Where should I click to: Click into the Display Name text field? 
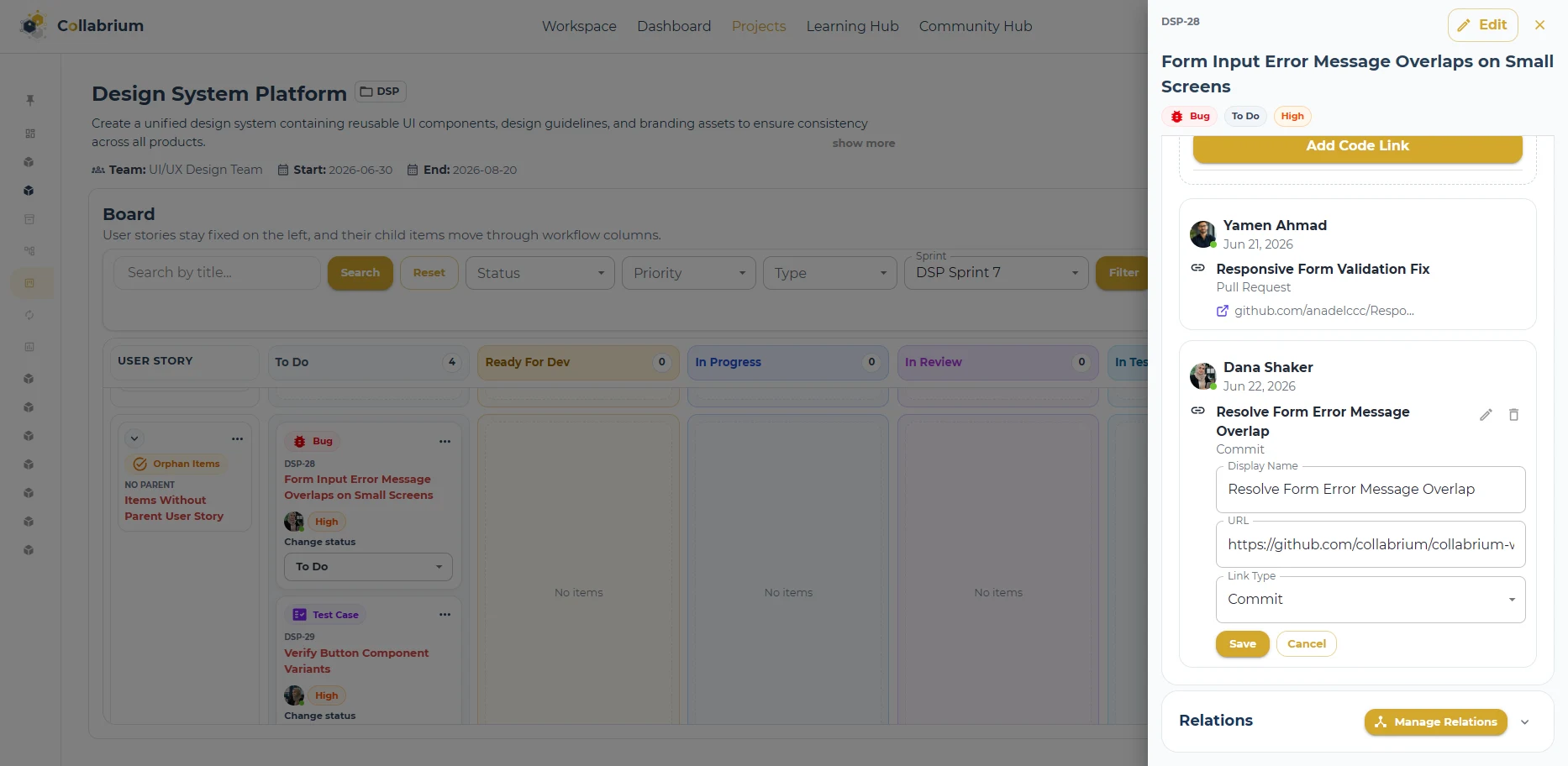point(1371,490)
